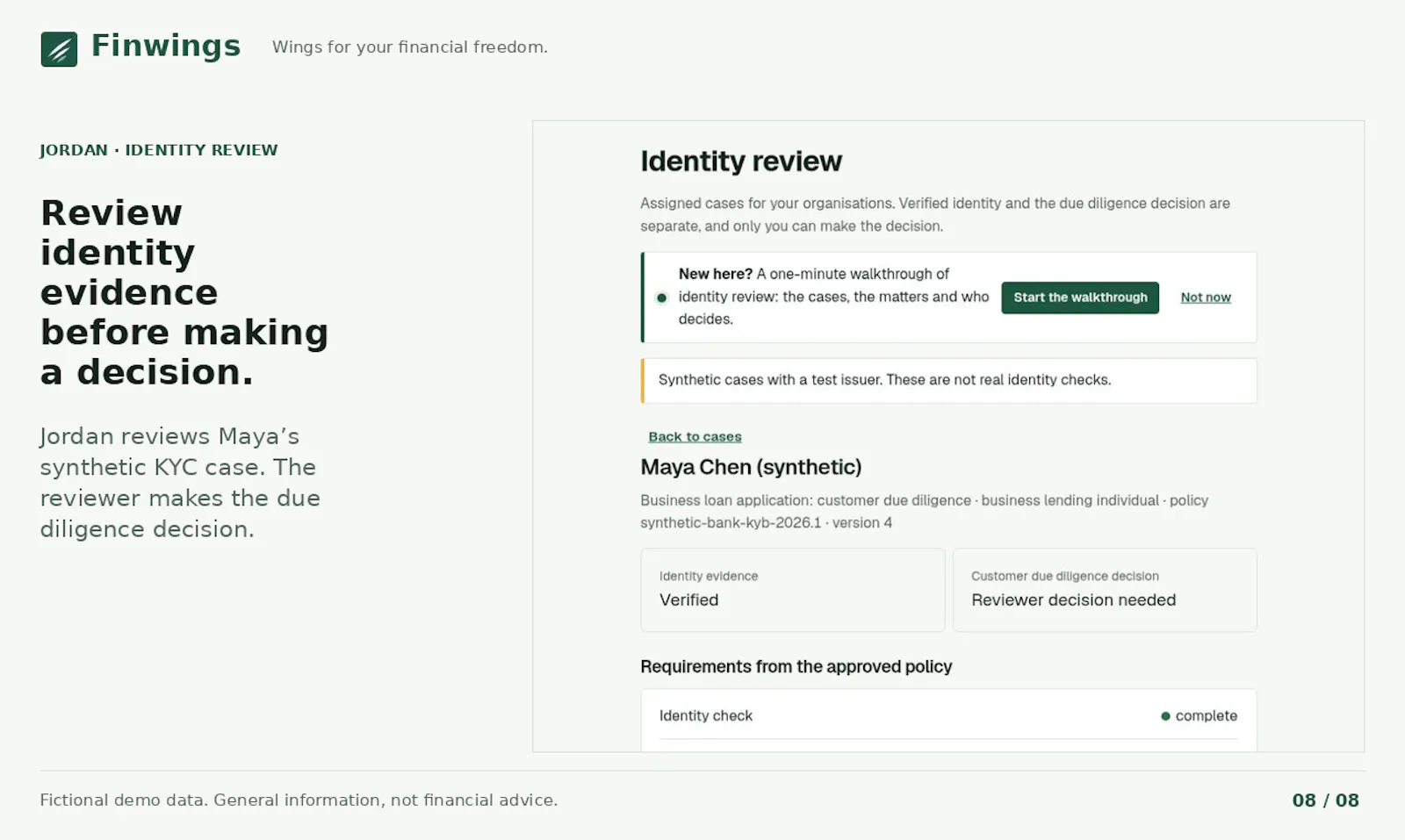This screenshot has height=840, width=1405.
Task: Open the Reviewer decision needed card
Action: tap(1105, 590)
